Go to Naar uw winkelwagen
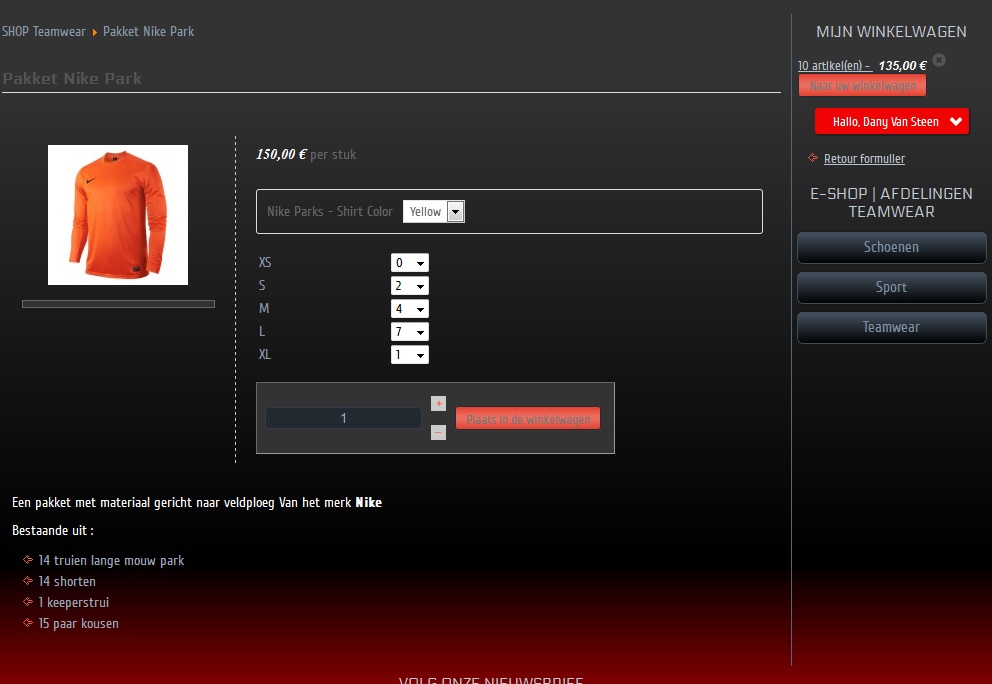The width and height of the screenshot is (992, 684). [x=862, y=85]
